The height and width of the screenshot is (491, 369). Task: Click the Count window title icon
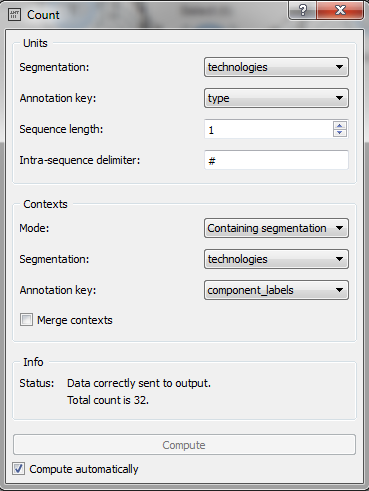tap(14, 15)
